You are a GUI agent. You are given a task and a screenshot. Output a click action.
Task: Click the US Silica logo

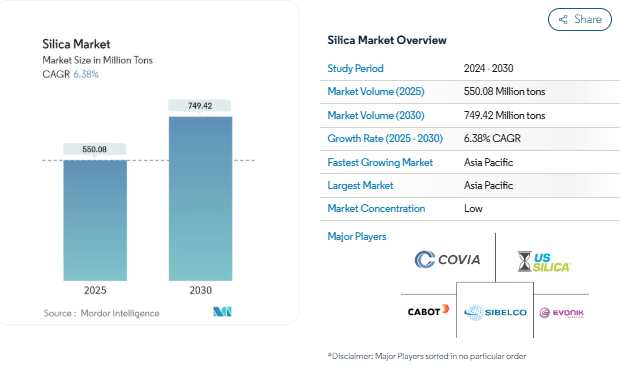click(544, 262)
